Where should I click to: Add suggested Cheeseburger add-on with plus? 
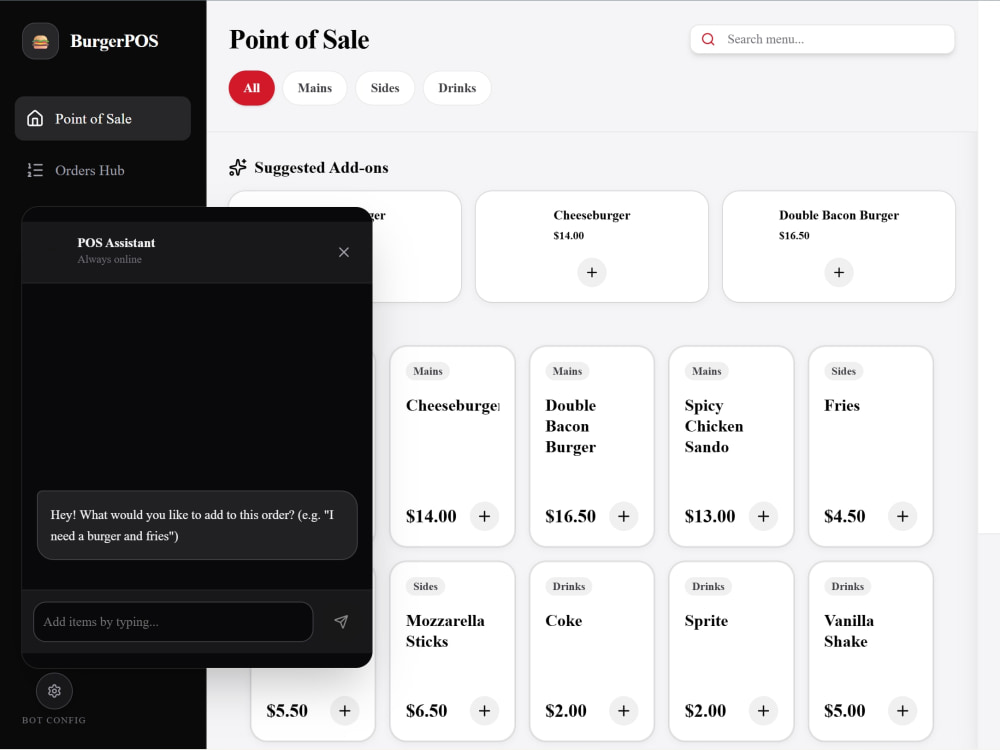pyautogui.click(x=592, y=272)
